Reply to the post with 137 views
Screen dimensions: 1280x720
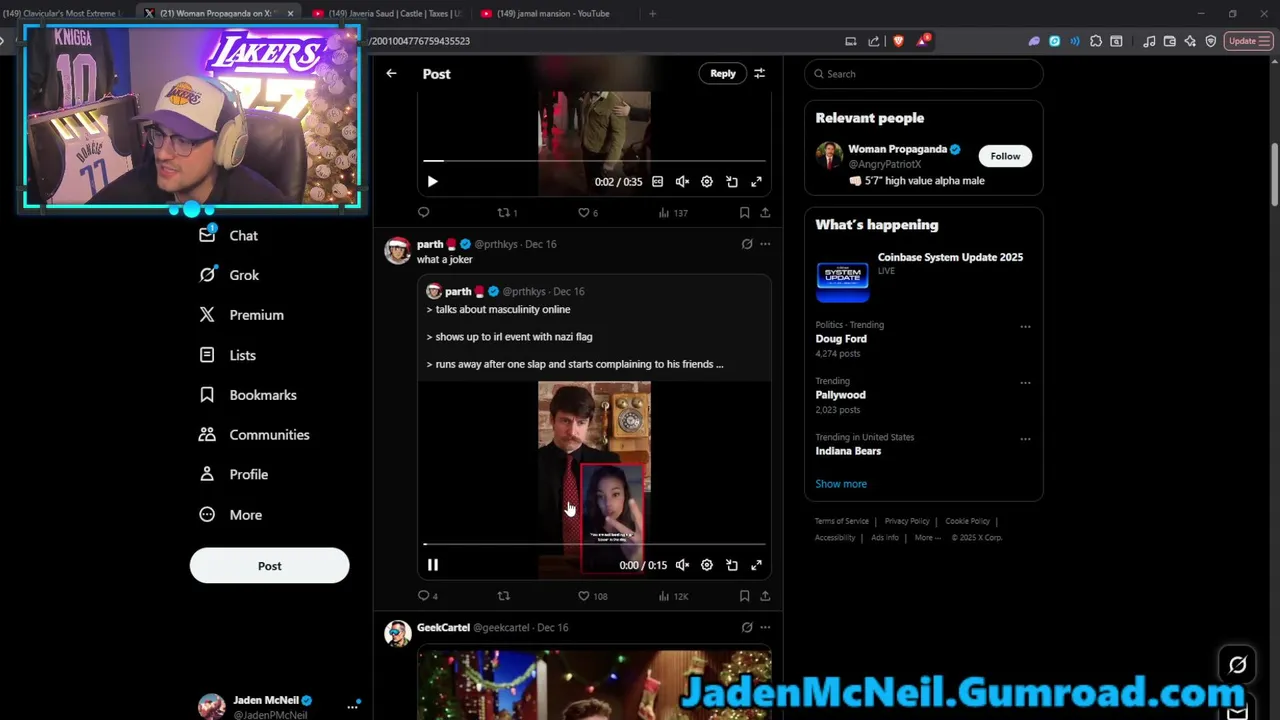pyautogui.click(x=424, y=212)
